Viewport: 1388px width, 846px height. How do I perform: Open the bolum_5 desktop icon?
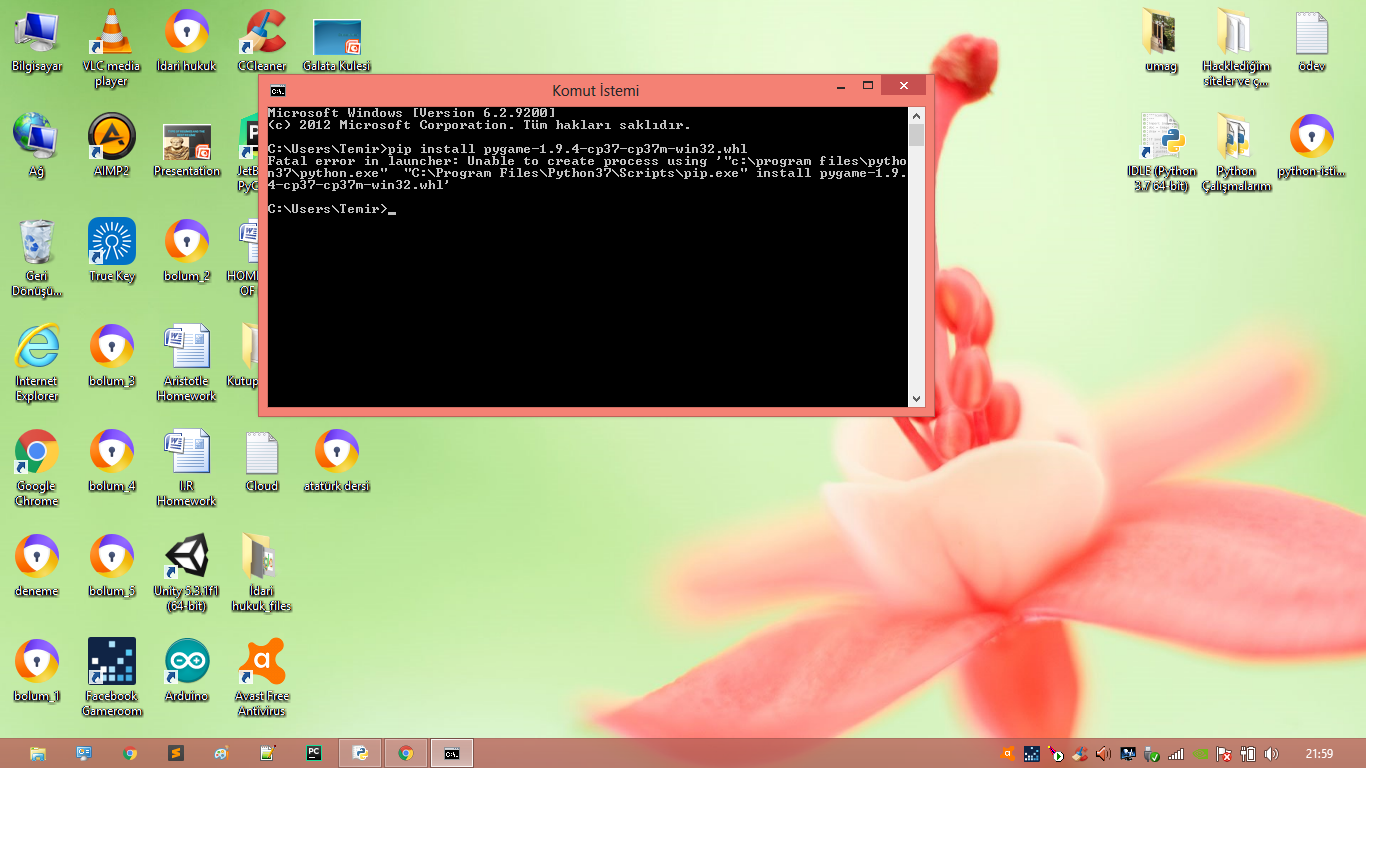[x=111, y=565]
